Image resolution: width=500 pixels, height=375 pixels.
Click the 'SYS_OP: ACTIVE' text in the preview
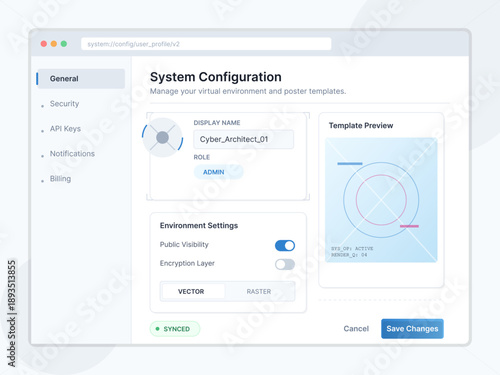click(x=352, y=249)
